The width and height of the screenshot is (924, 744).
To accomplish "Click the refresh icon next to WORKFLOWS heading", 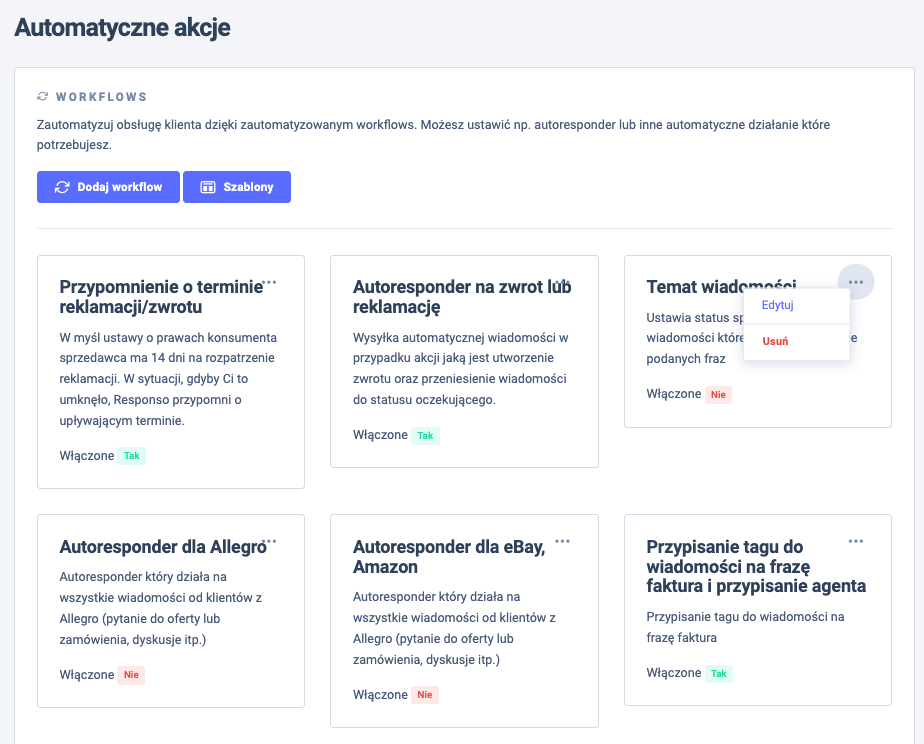I will coord(41,97).
